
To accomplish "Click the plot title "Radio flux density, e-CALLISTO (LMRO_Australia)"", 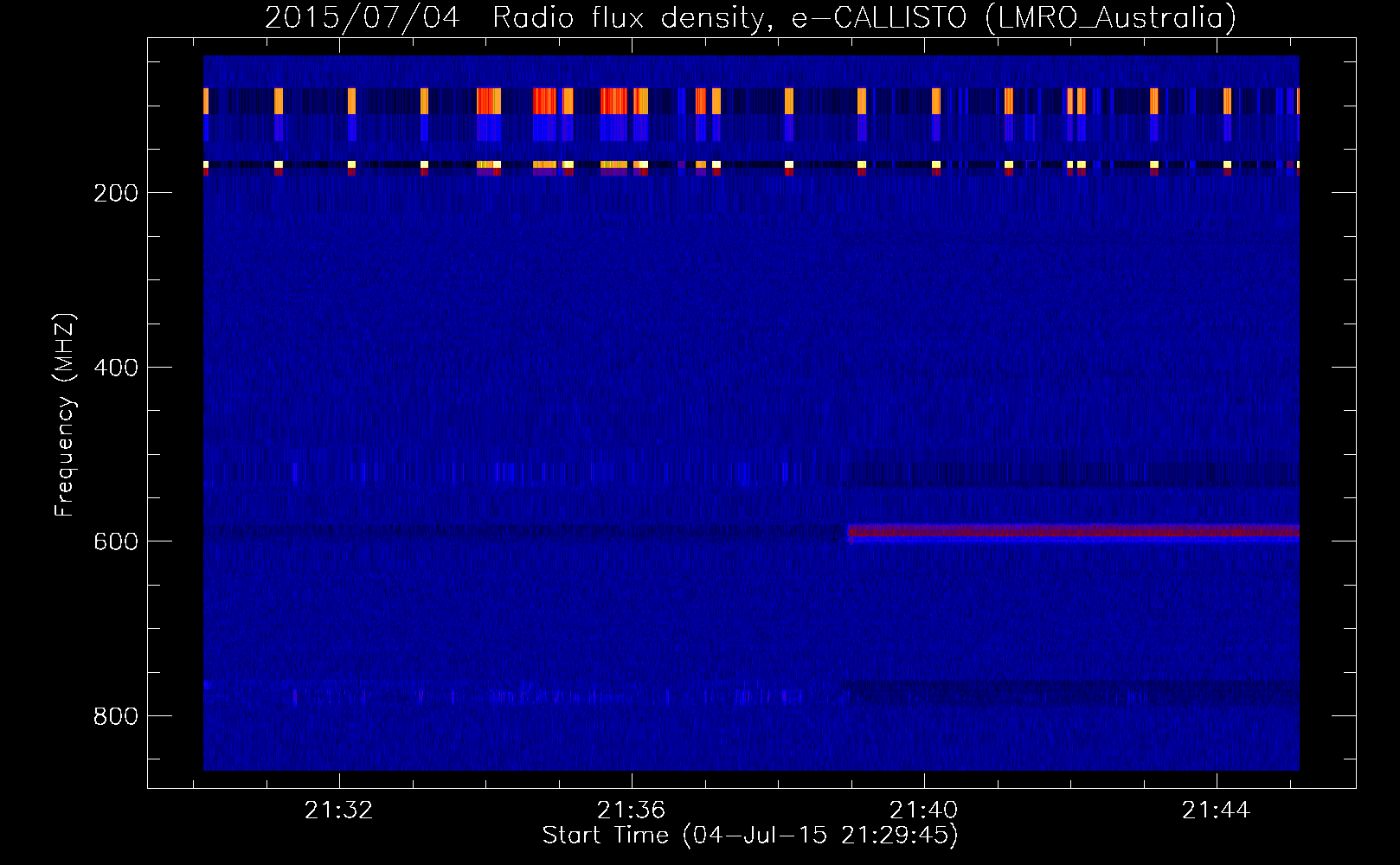I will coord(864,17).
